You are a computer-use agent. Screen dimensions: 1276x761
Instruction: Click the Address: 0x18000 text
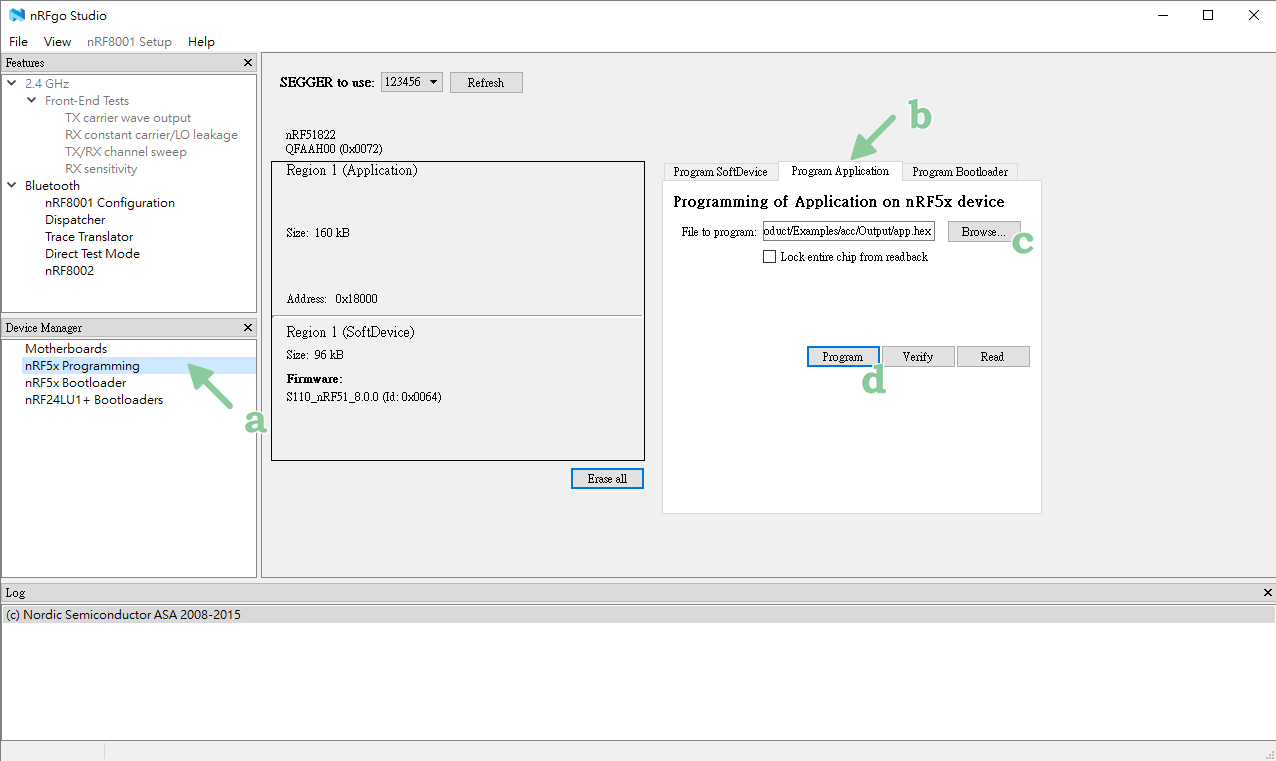[x=332, y=299]
